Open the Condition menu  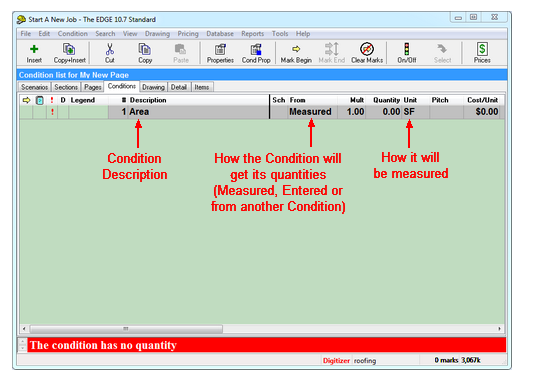pyautogui.click(x=73, y=34)
